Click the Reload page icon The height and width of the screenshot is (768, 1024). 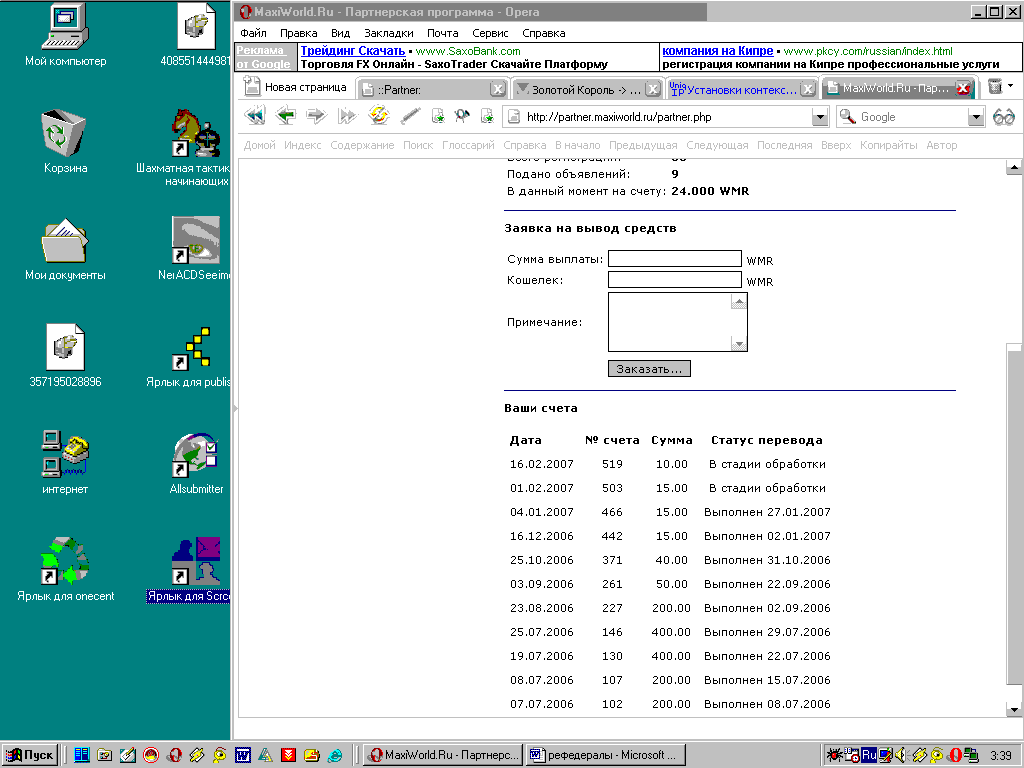pyautogui.click(x=378, y=117)
